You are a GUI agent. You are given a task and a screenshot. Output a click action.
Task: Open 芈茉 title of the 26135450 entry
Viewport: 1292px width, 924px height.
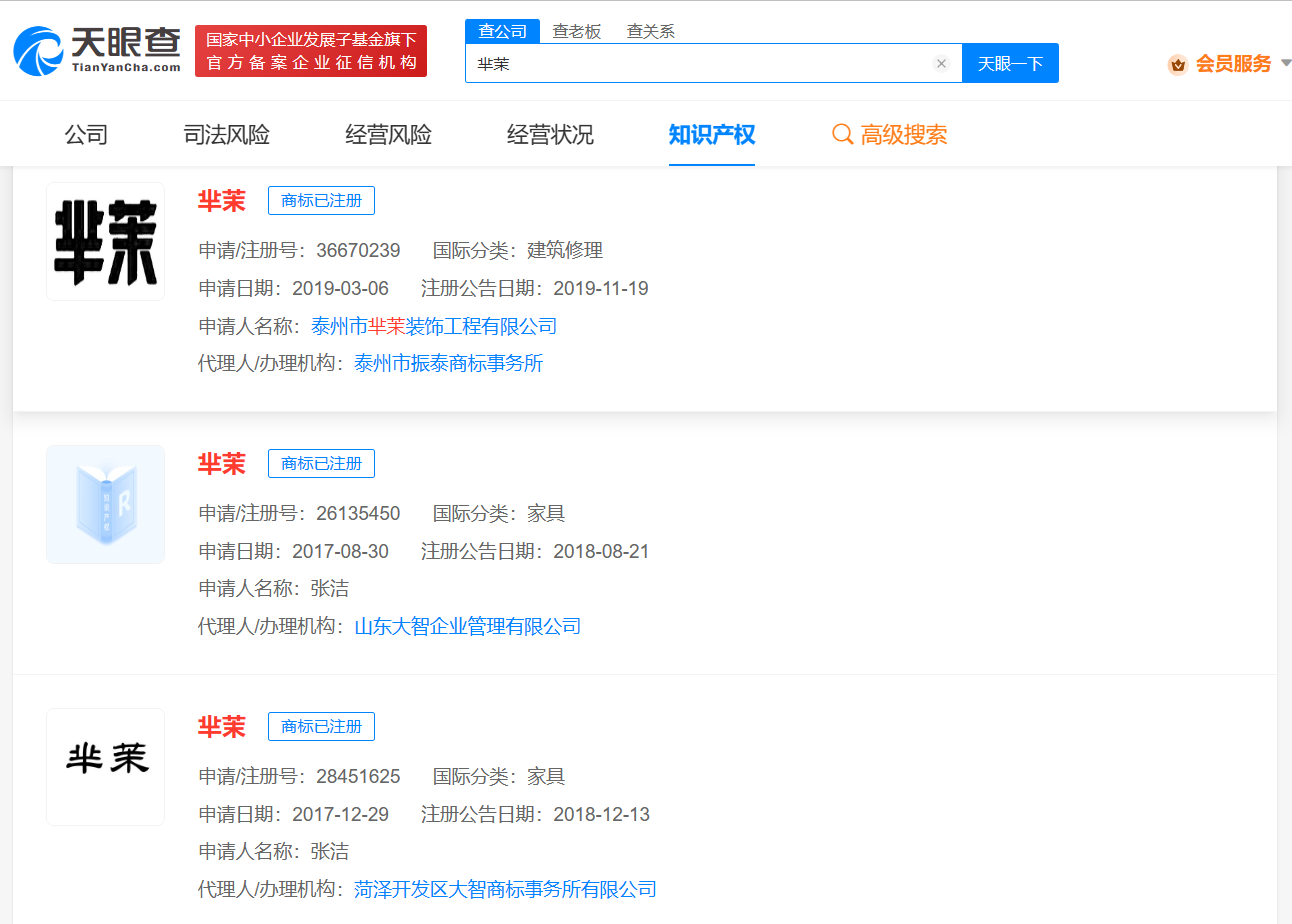point(222,464)
